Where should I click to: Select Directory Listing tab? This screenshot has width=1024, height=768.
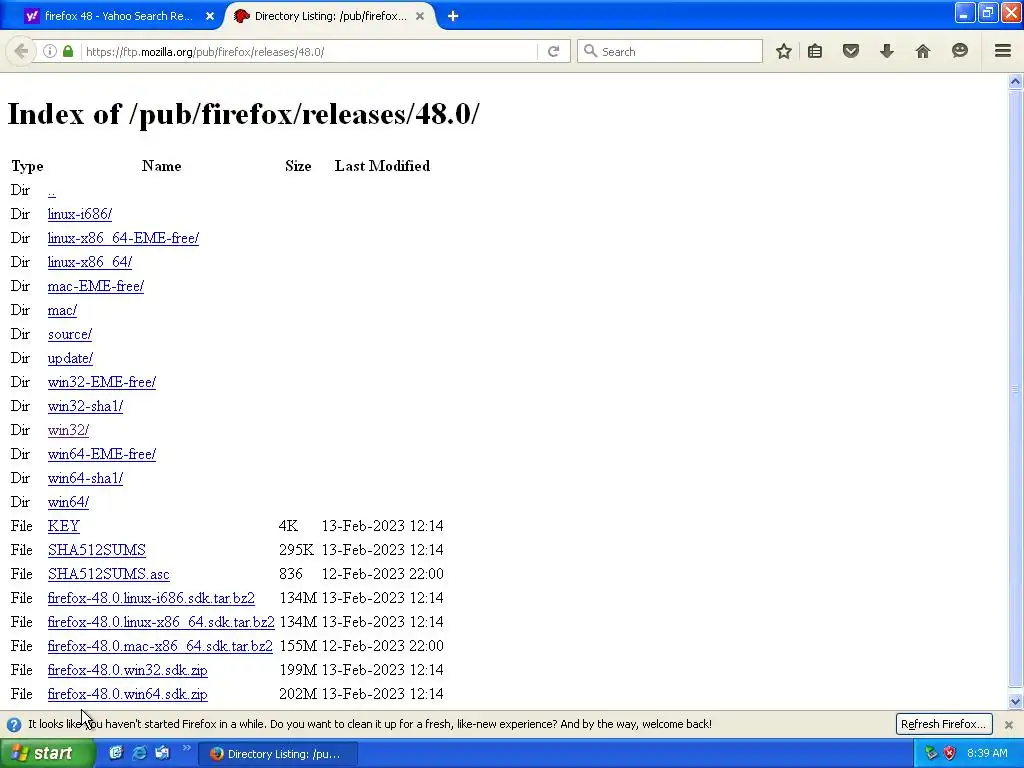[330, 16]
